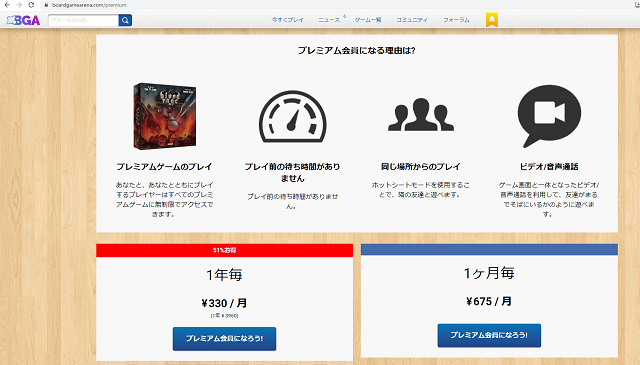Click the padlock site info icon
The image size is (640, 365).
pyautogui.click(x=46, y=5)
